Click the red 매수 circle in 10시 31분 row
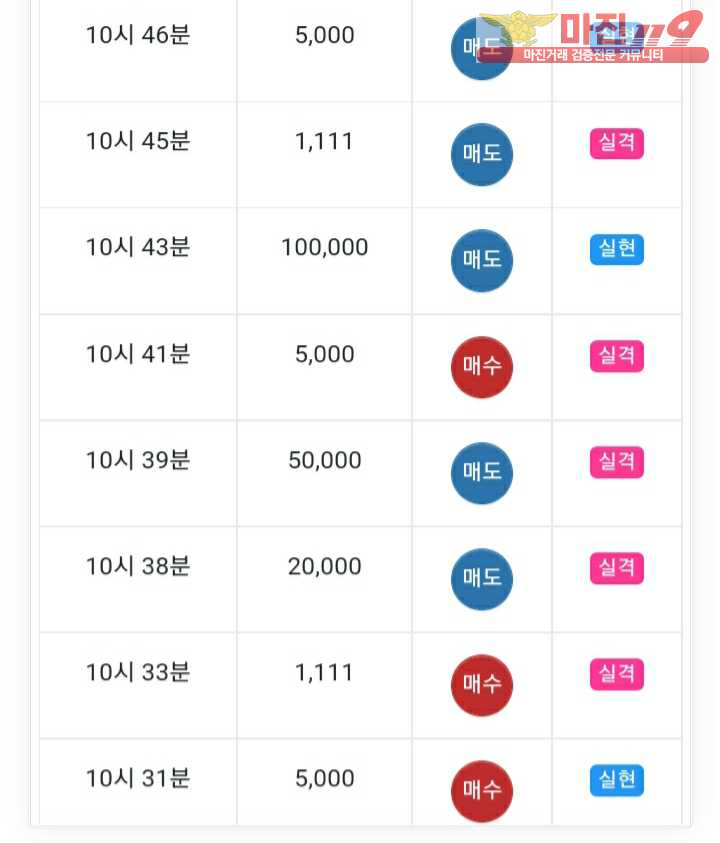Screen dimensions: 720x843 (x=481, y=791)
